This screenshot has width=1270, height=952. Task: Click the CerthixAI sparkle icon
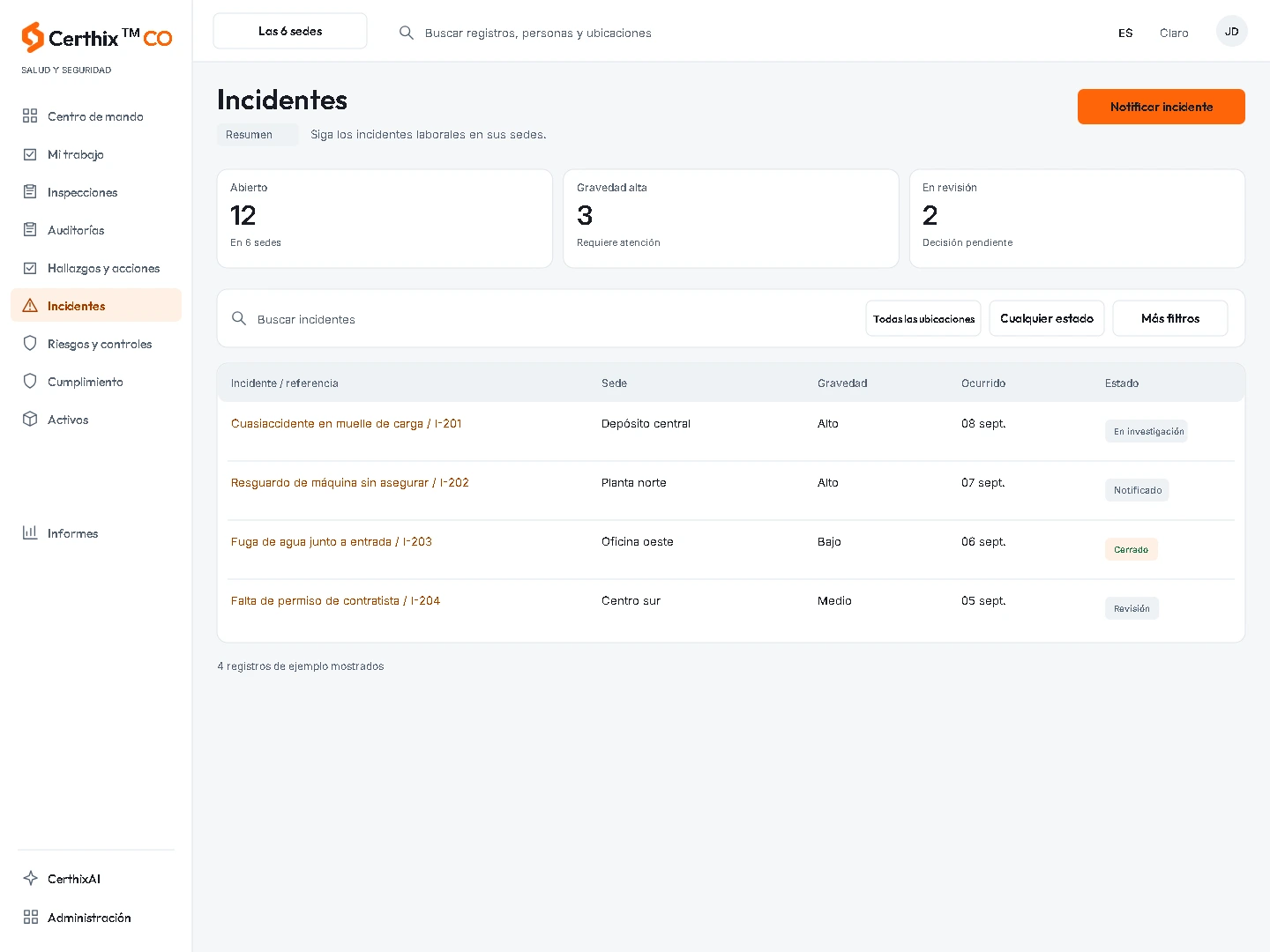click(30, 878)
